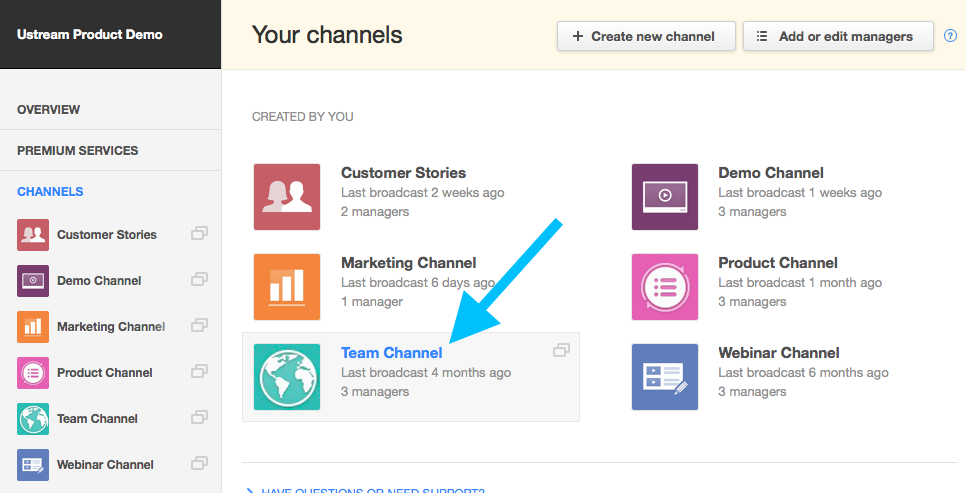Open Customer Stories card thumbnail

pos(287,197)
